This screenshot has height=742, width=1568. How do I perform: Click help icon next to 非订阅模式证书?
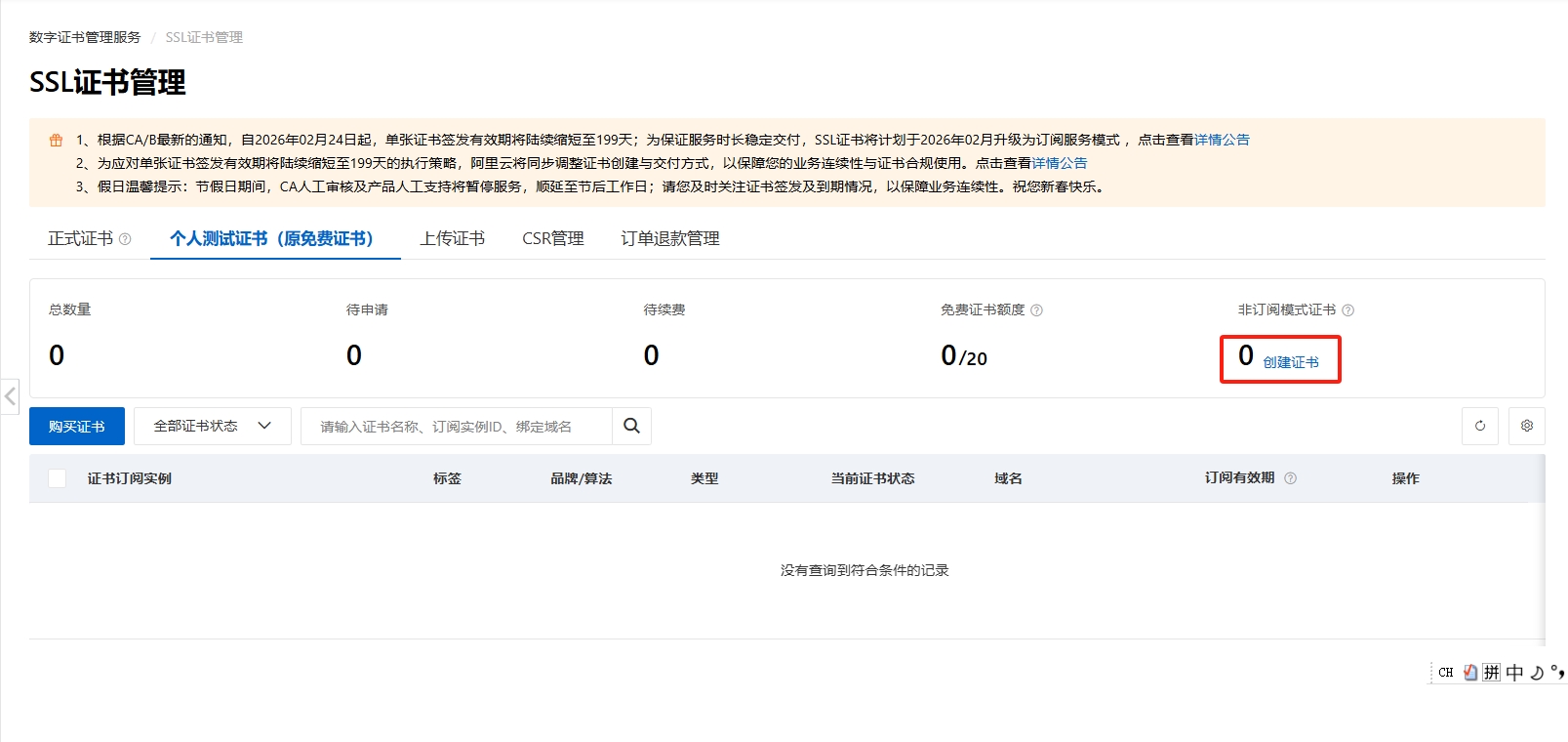pyautogui.click(x=1348, y=310)
